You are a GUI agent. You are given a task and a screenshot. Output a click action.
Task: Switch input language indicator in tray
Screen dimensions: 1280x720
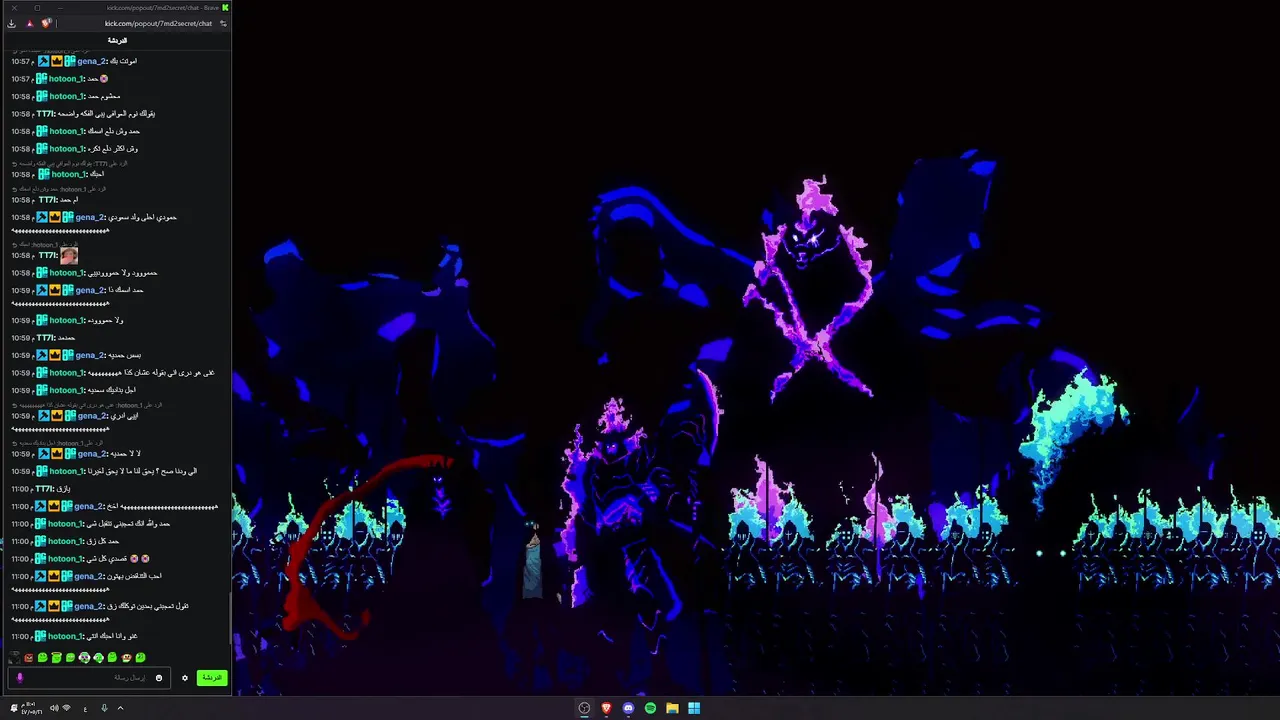click(x=85, y=708)
